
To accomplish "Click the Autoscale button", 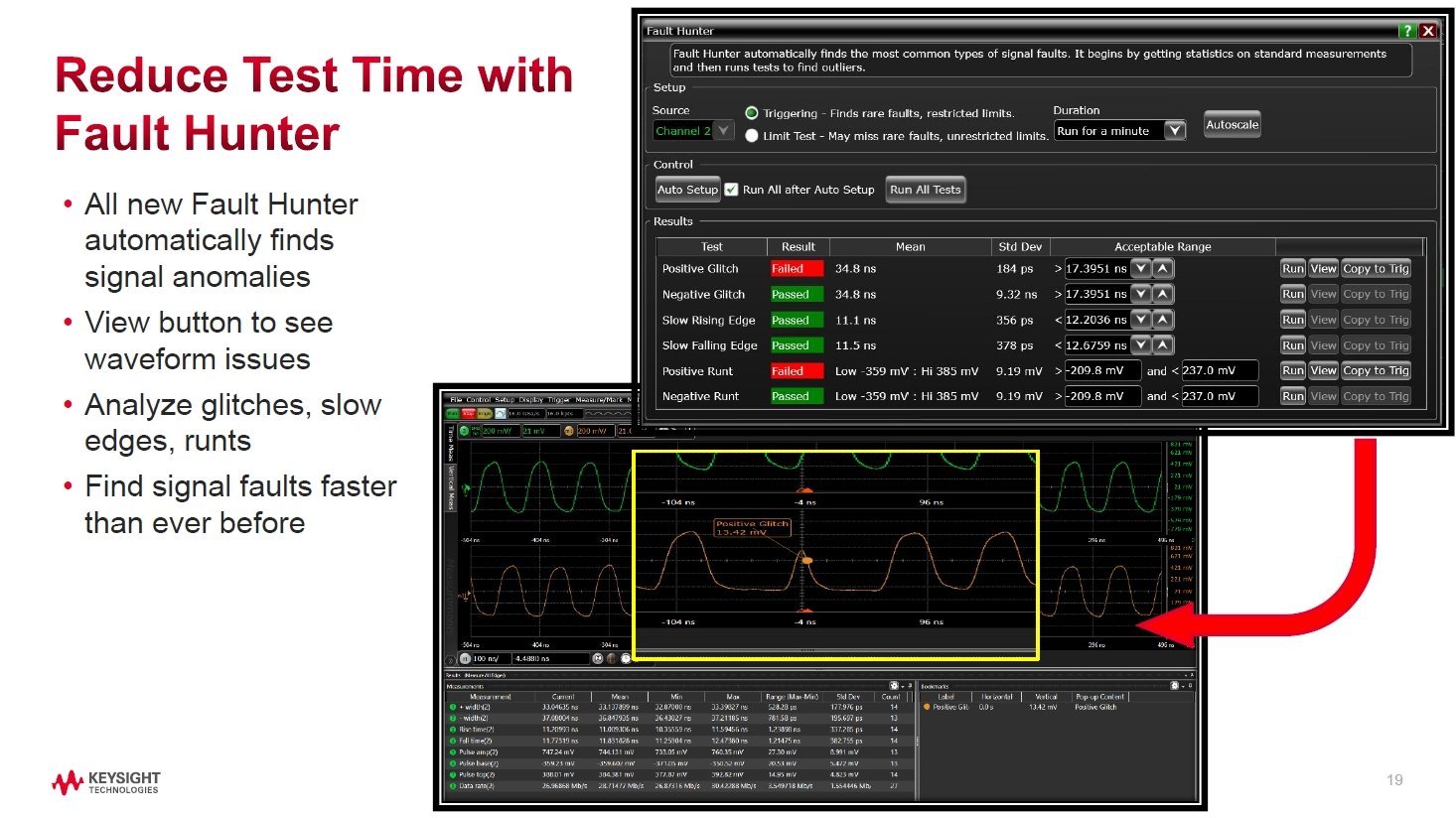I will click(x=1233, y=124).
